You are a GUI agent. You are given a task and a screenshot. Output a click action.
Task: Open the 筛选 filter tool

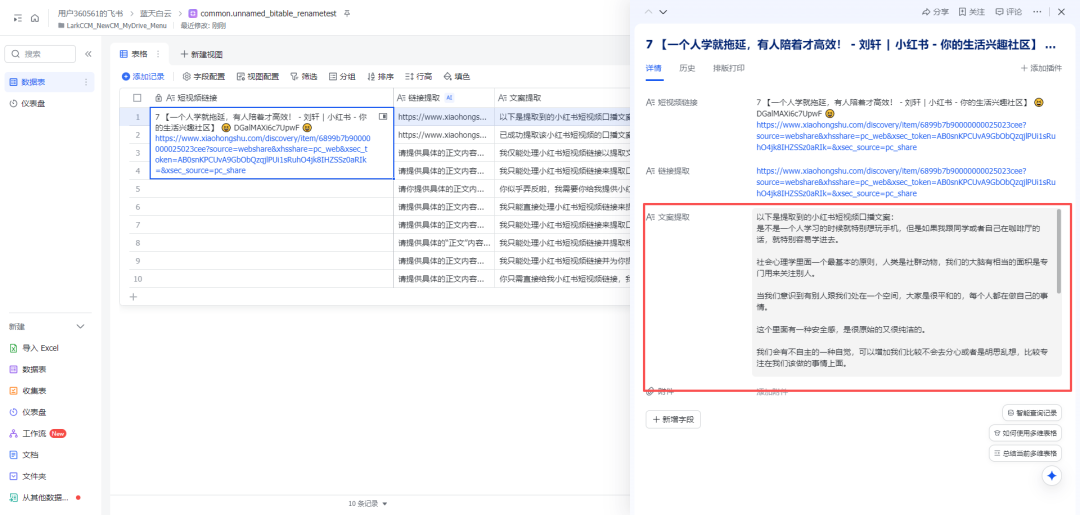pyautogui.click(x=304, y=76)
